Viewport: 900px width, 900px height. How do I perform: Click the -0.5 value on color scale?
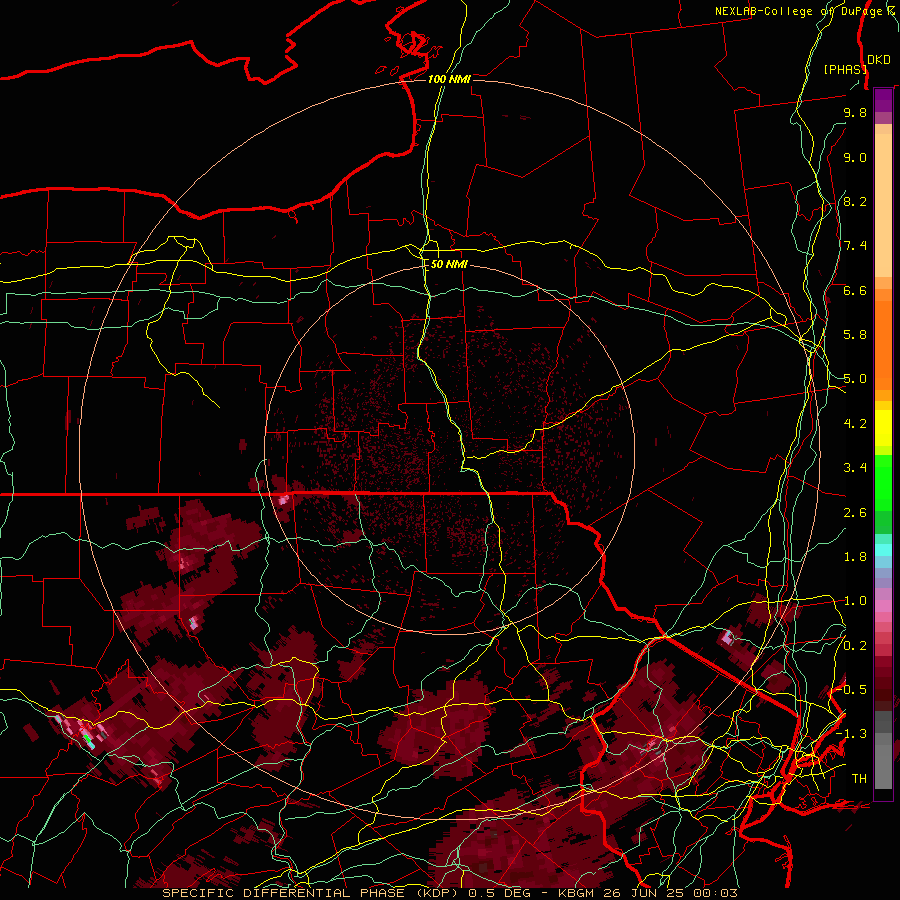point(851,690)
